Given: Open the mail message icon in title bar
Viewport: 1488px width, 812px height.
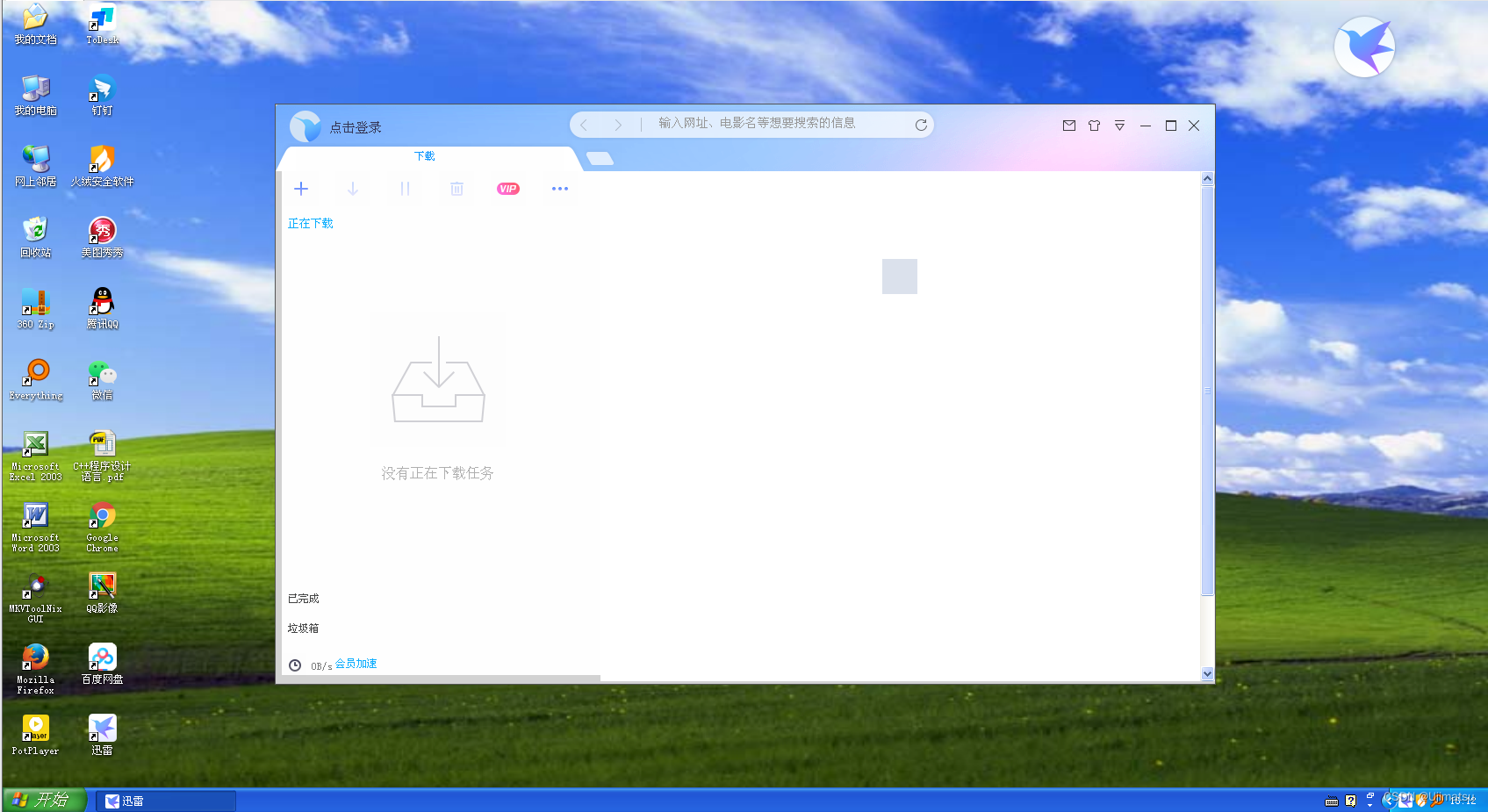Looking at the screenshot, I should [x=1069, y=126].
